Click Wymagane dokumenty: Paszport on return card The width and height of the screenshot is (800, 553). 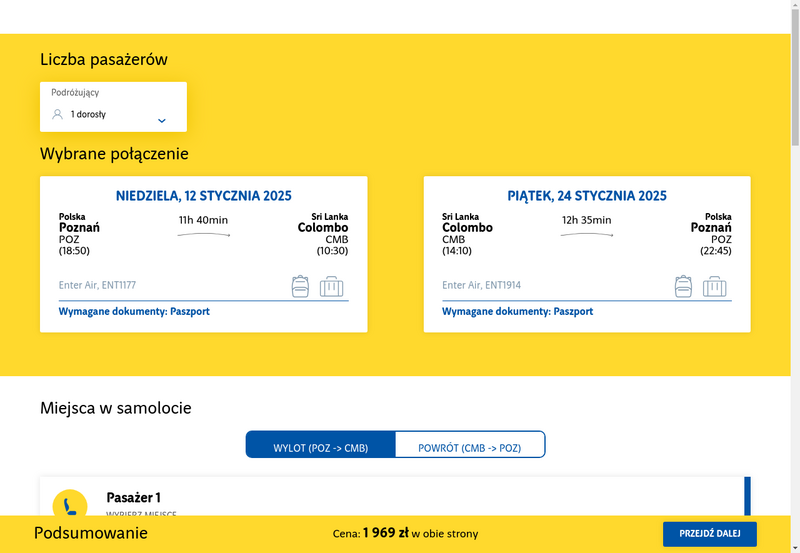[517, 311]
